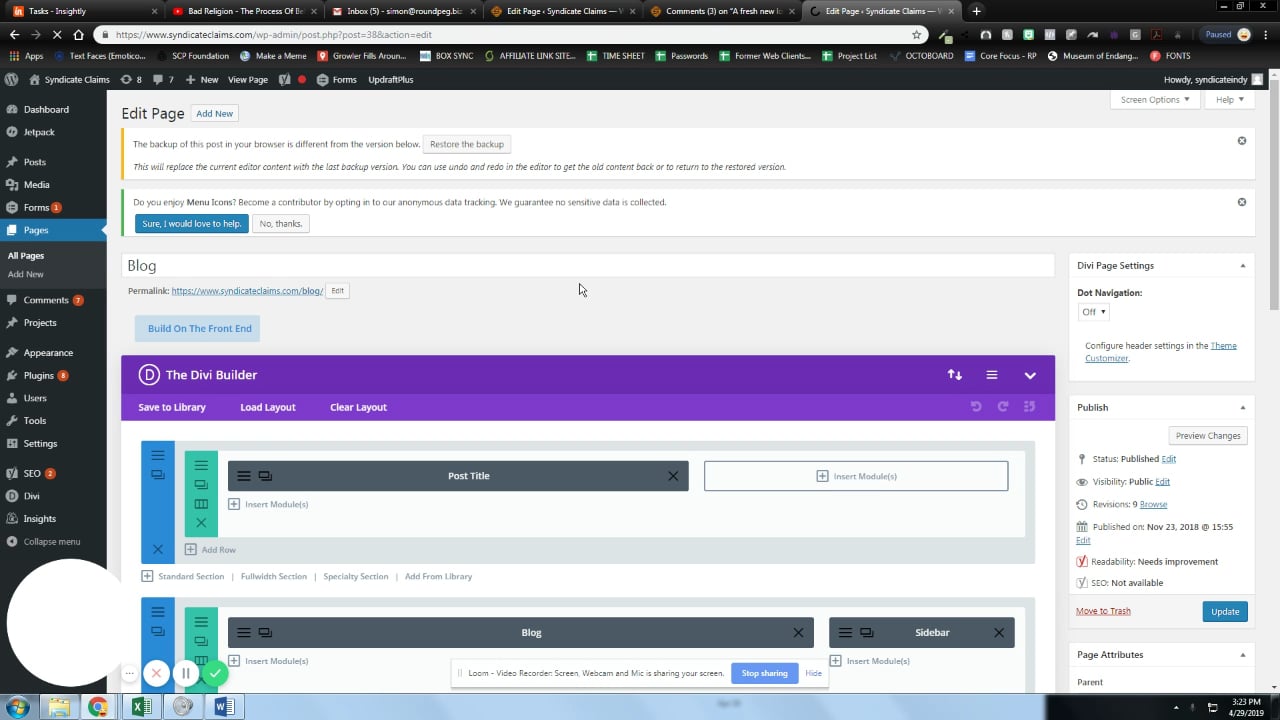Click Stop sharing in the Loom bar
The height and width of the screenshot is (720, 1280).
(x=764, y=673)
